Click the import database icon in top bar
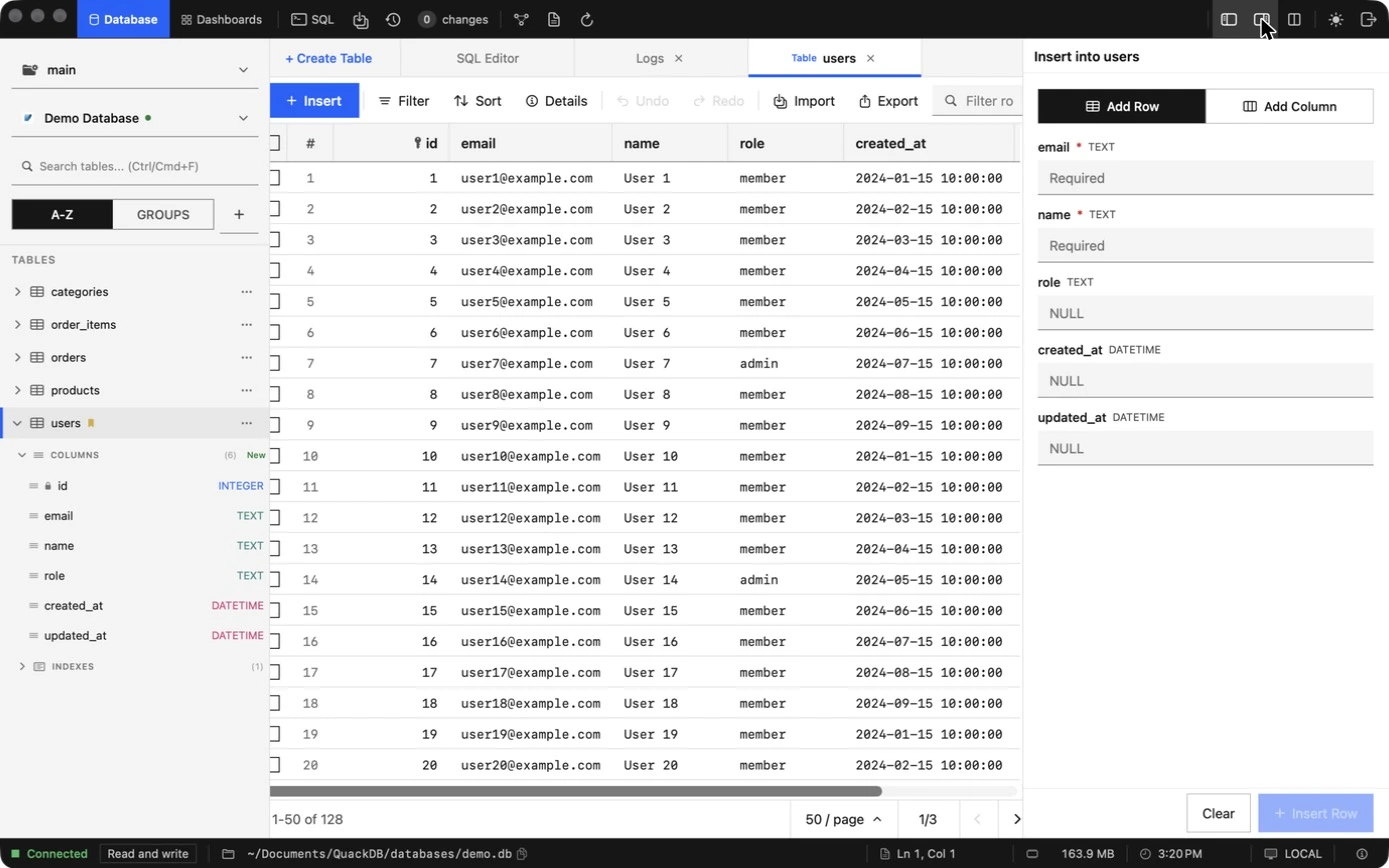This screenshot has height=868, width=1389. click(x=361, y=19)
